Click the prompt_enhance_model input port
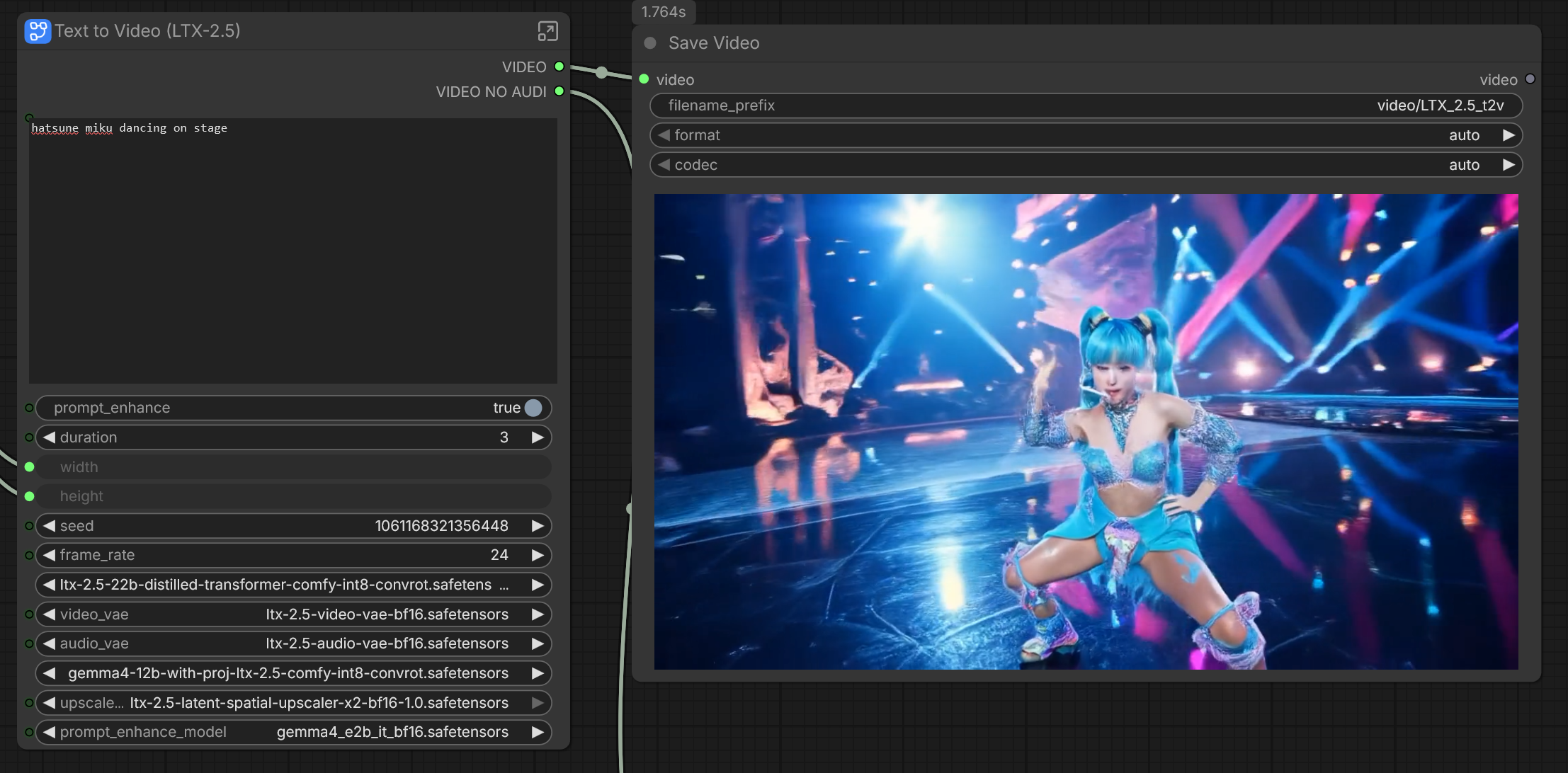This screenshot has height=773, width=1568. click(x=29, y=732)
